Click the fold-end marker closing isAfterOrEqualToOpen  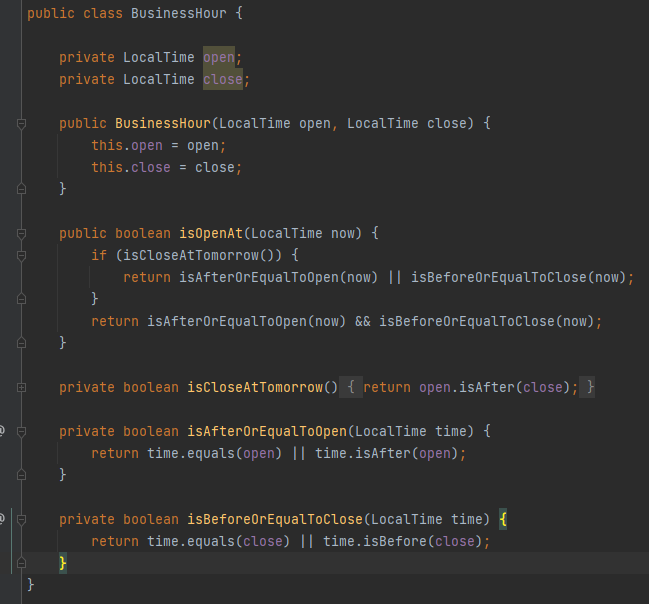pyautogui.click(x=22, y=475)
